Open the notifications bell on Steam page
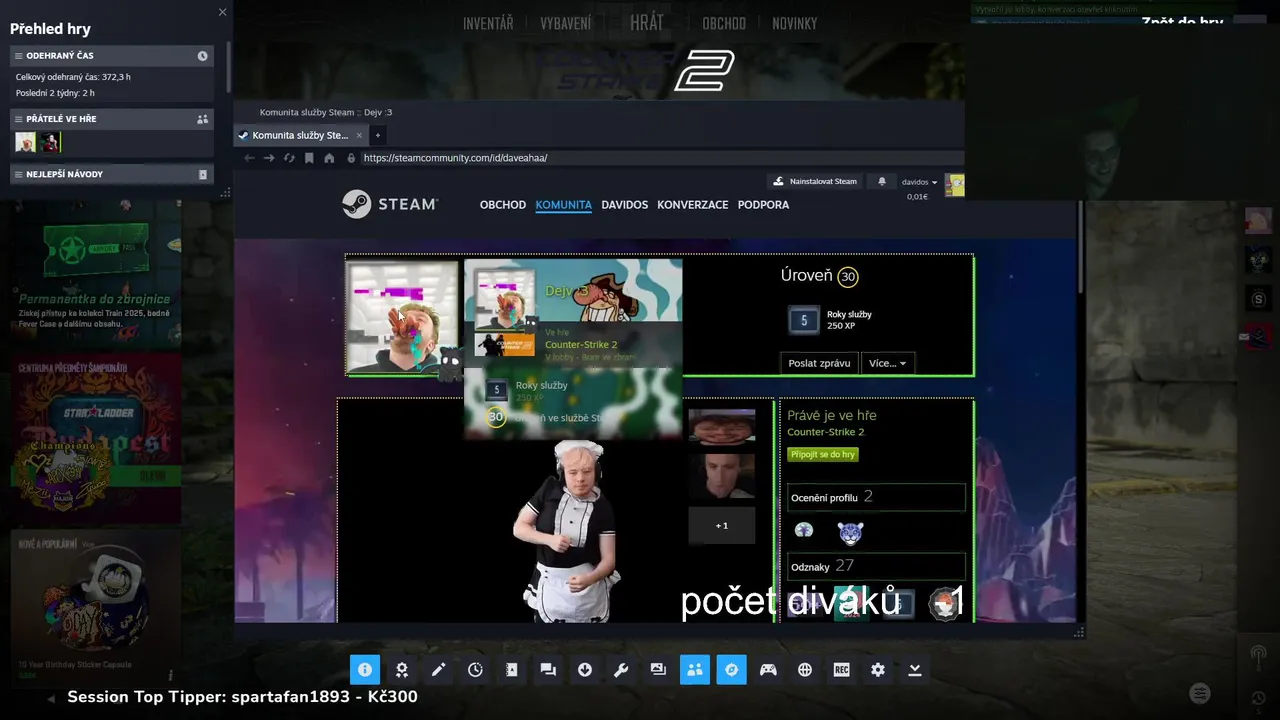Viewport: 1280px width, 720px height. coord(882,181)
